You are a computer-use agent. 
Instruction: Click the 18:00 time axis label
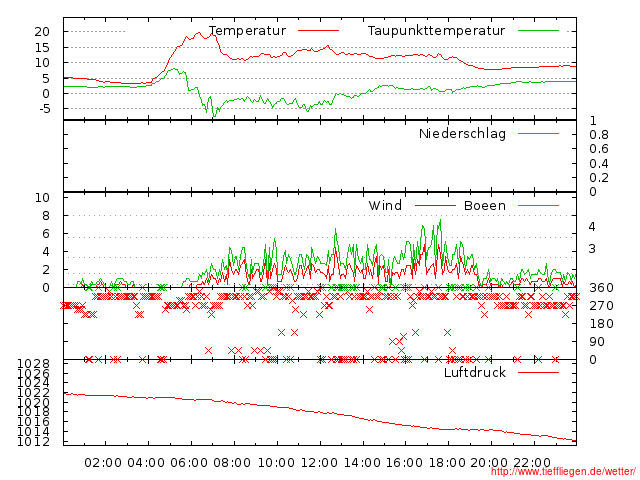click(x=447, y=463)
